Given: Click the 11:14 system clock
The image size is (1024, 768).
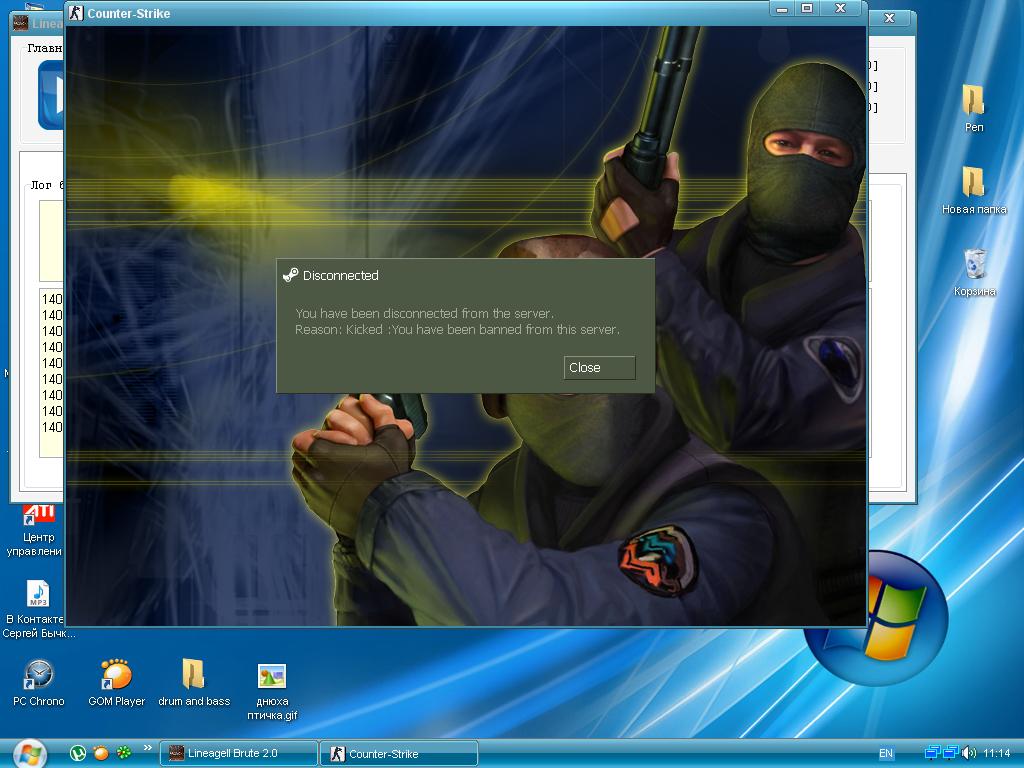Looking at the screenshot, I should (996, 754).
